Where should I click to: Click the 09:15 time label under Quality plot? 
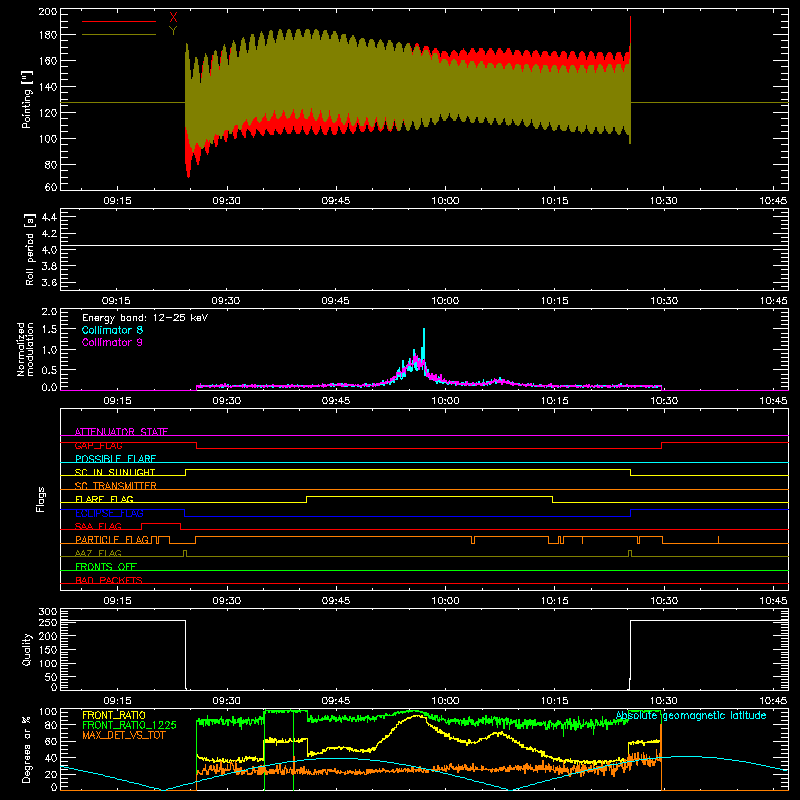pos(117,701)
